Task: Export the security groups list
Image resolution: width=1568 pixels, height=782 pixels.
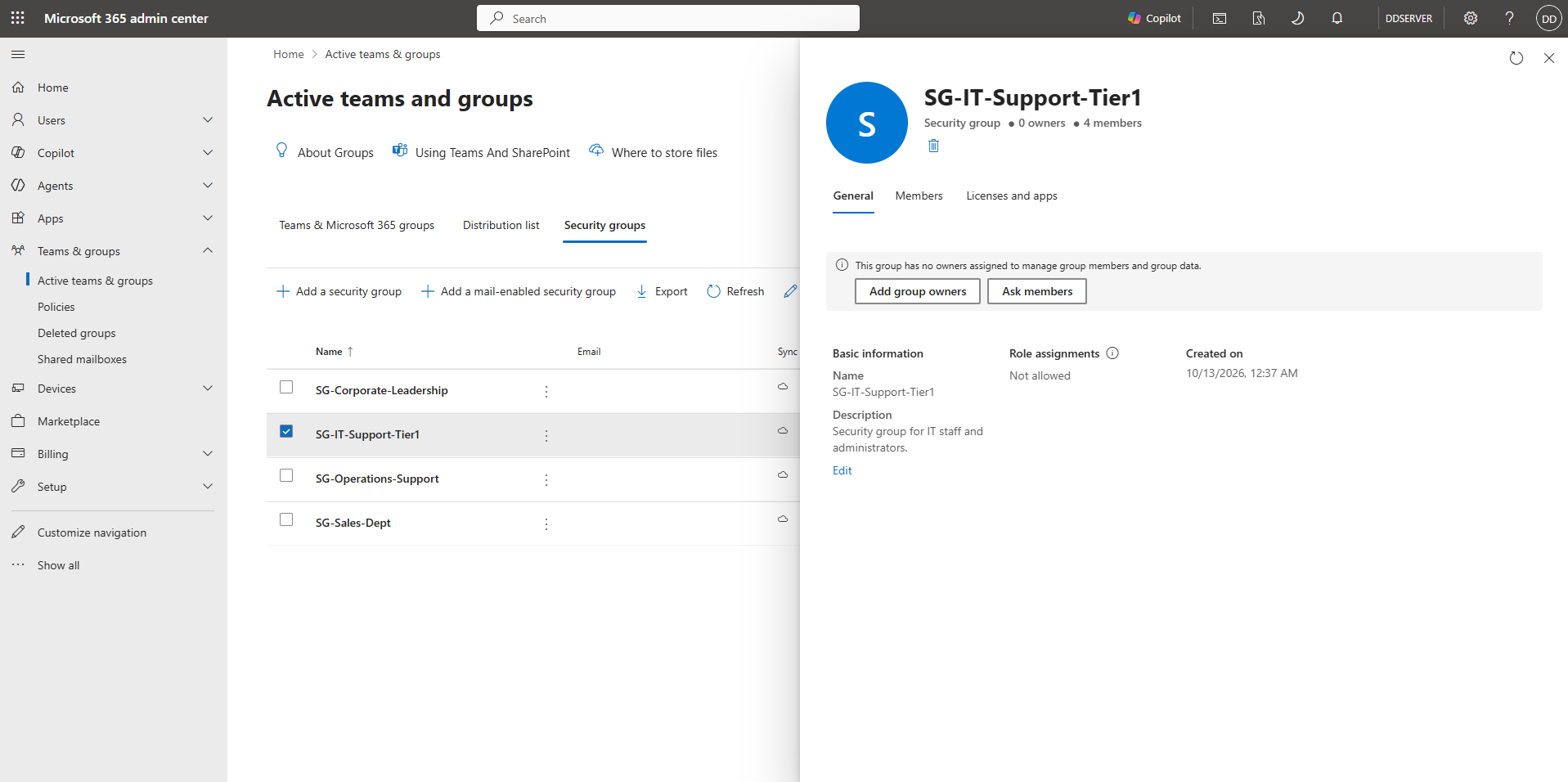Action: 662,291
